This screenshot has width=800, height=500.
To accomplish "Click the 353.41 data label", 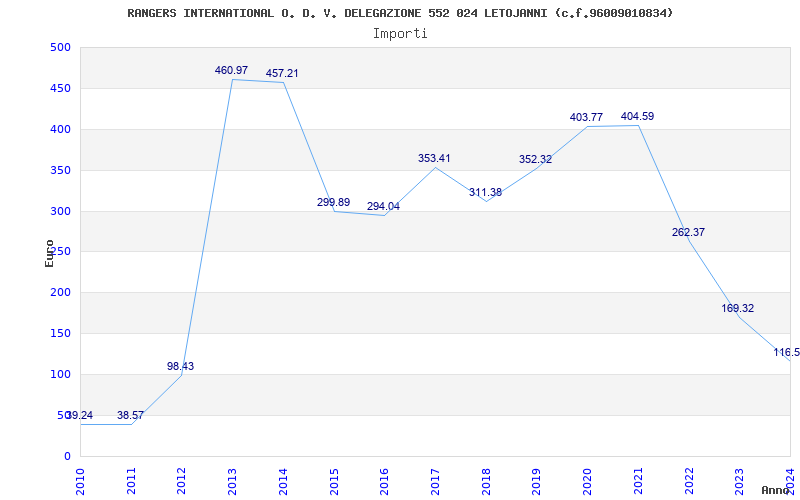I will [x=434, y=159].
